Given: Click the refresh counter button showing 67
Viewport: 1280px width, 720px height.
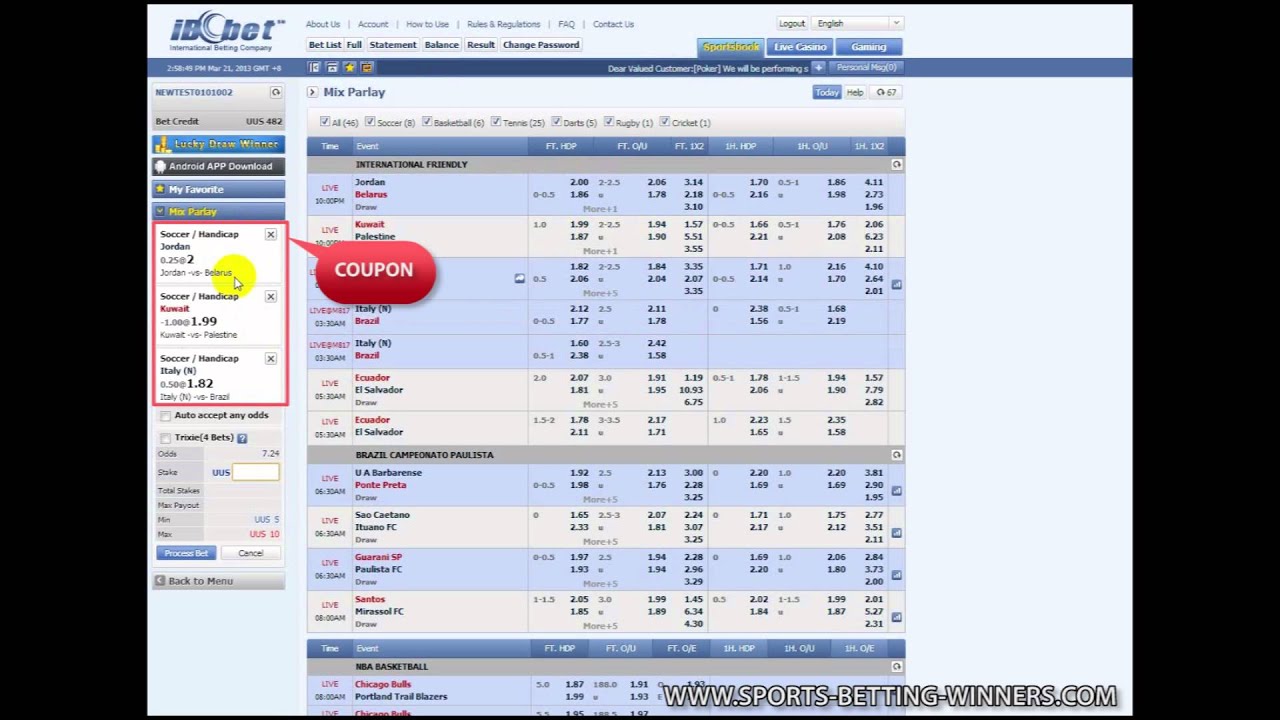Looking at the screenshot, I should coord(887,92).
